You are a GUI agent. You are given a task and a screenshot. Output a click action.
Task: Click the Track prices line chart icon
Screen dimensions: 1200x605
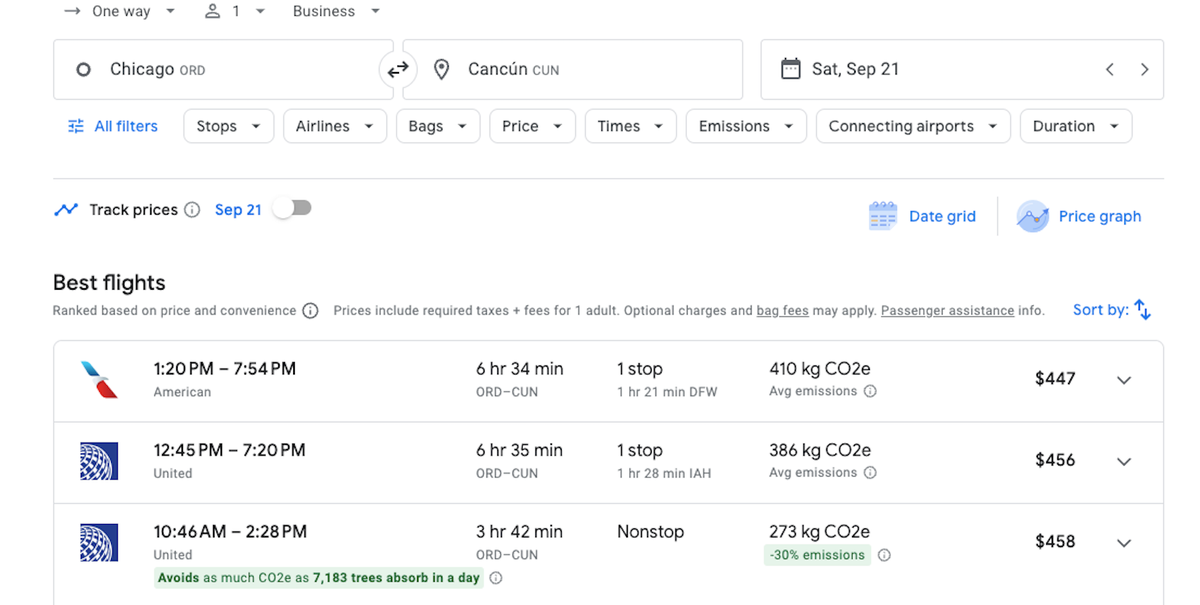[66, 209]
